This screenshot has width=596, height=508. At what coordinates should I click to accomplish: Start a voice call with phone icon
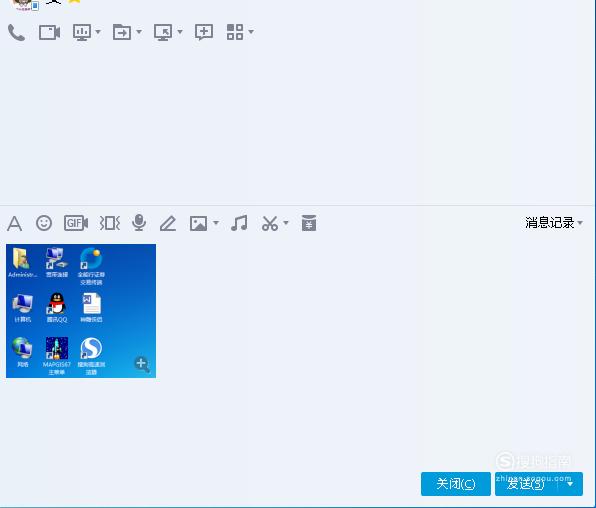16,33
